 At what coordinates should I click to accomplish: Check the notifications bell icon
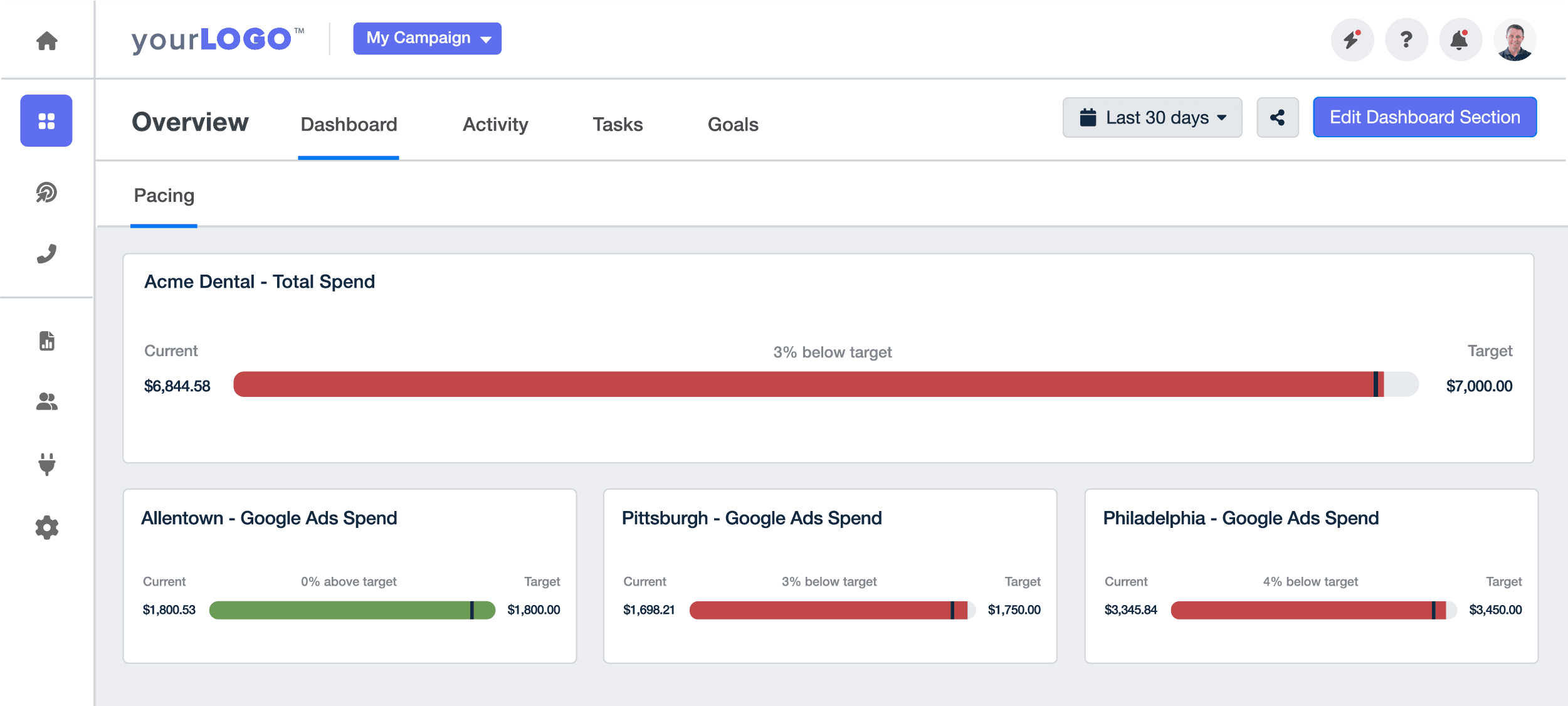[x=1460, y=40]
